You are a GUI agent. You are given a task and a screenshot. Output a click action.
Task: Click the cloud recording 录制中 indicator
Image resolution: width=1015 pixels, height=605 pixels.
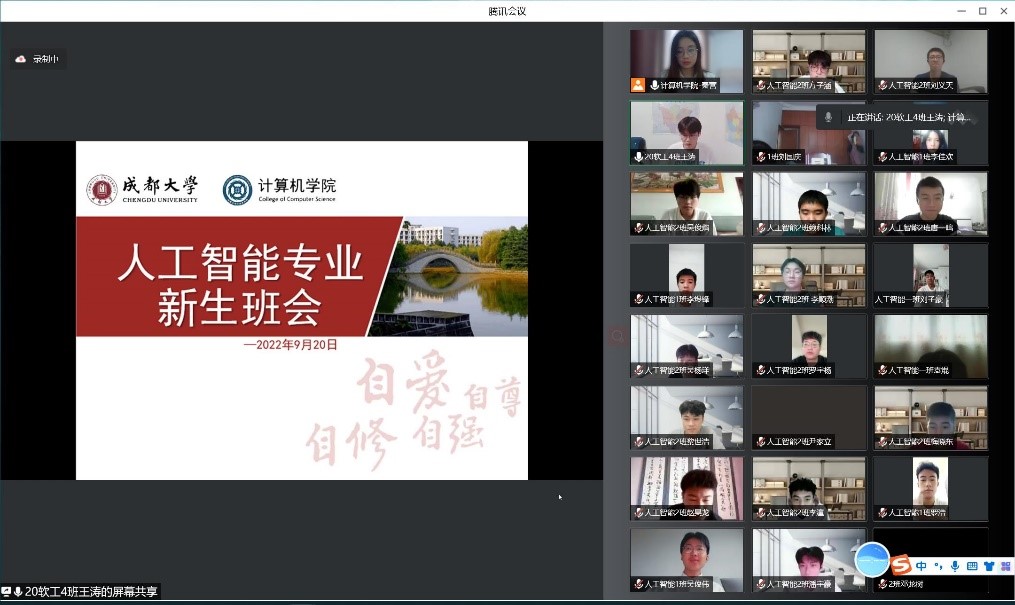click(37, 59)
